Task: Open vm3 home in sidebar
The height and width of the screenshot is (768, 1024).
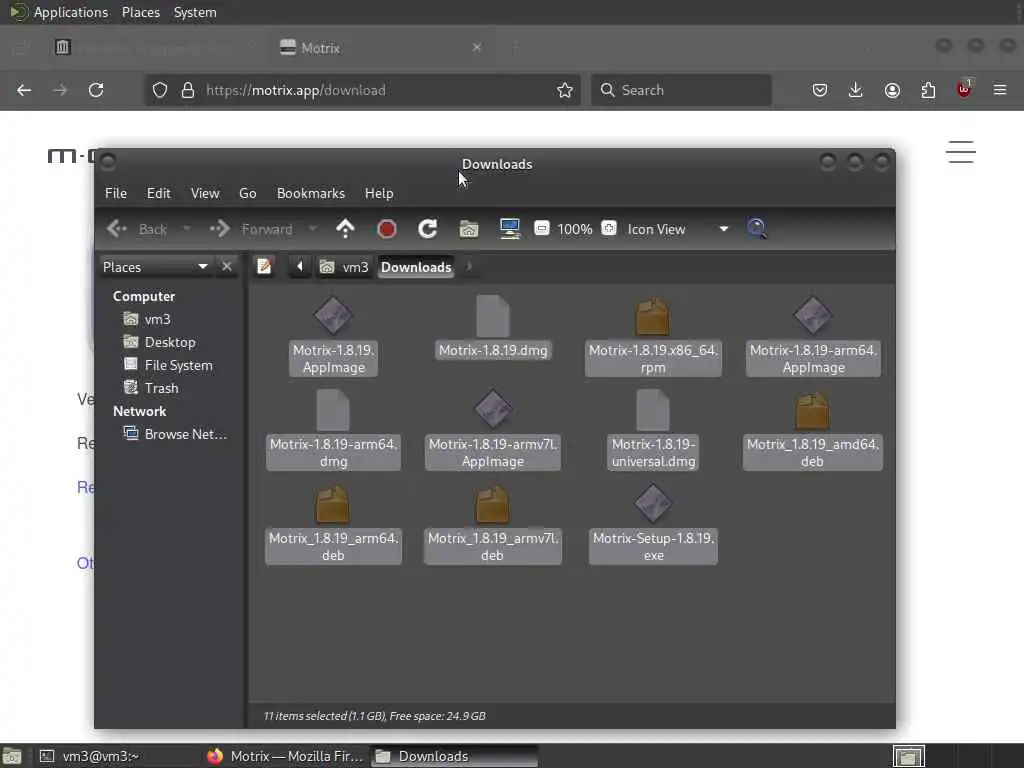Action: point(147,319)
